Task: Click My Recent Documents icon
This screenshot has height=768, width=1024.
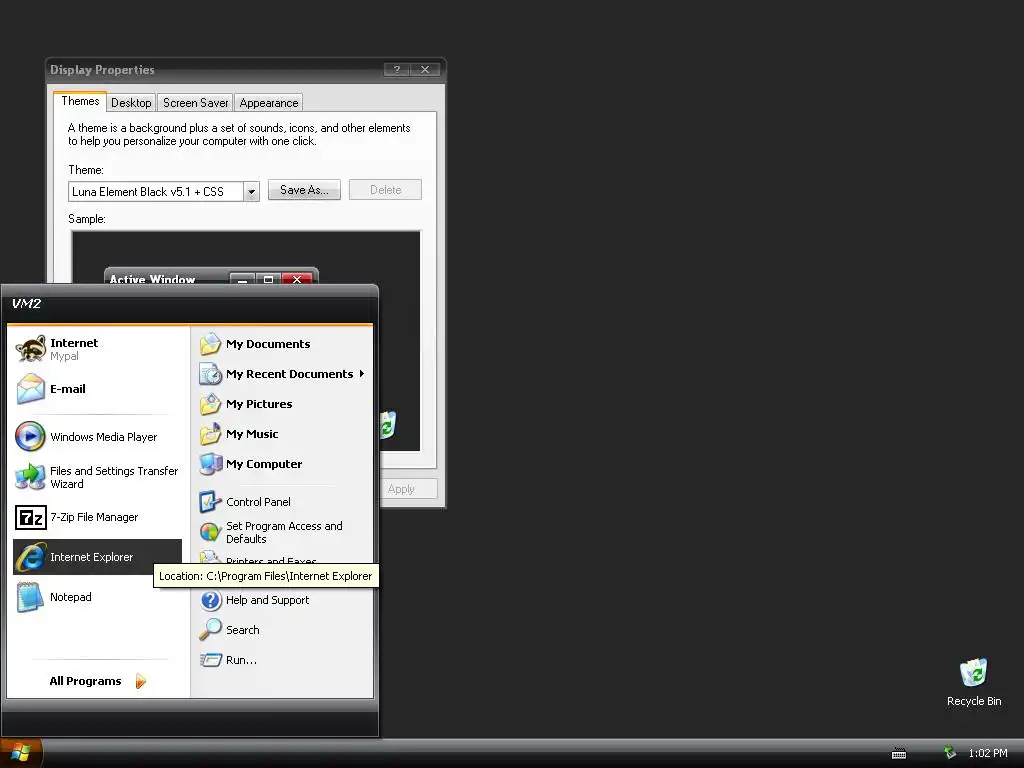Action: coord(210,374)
